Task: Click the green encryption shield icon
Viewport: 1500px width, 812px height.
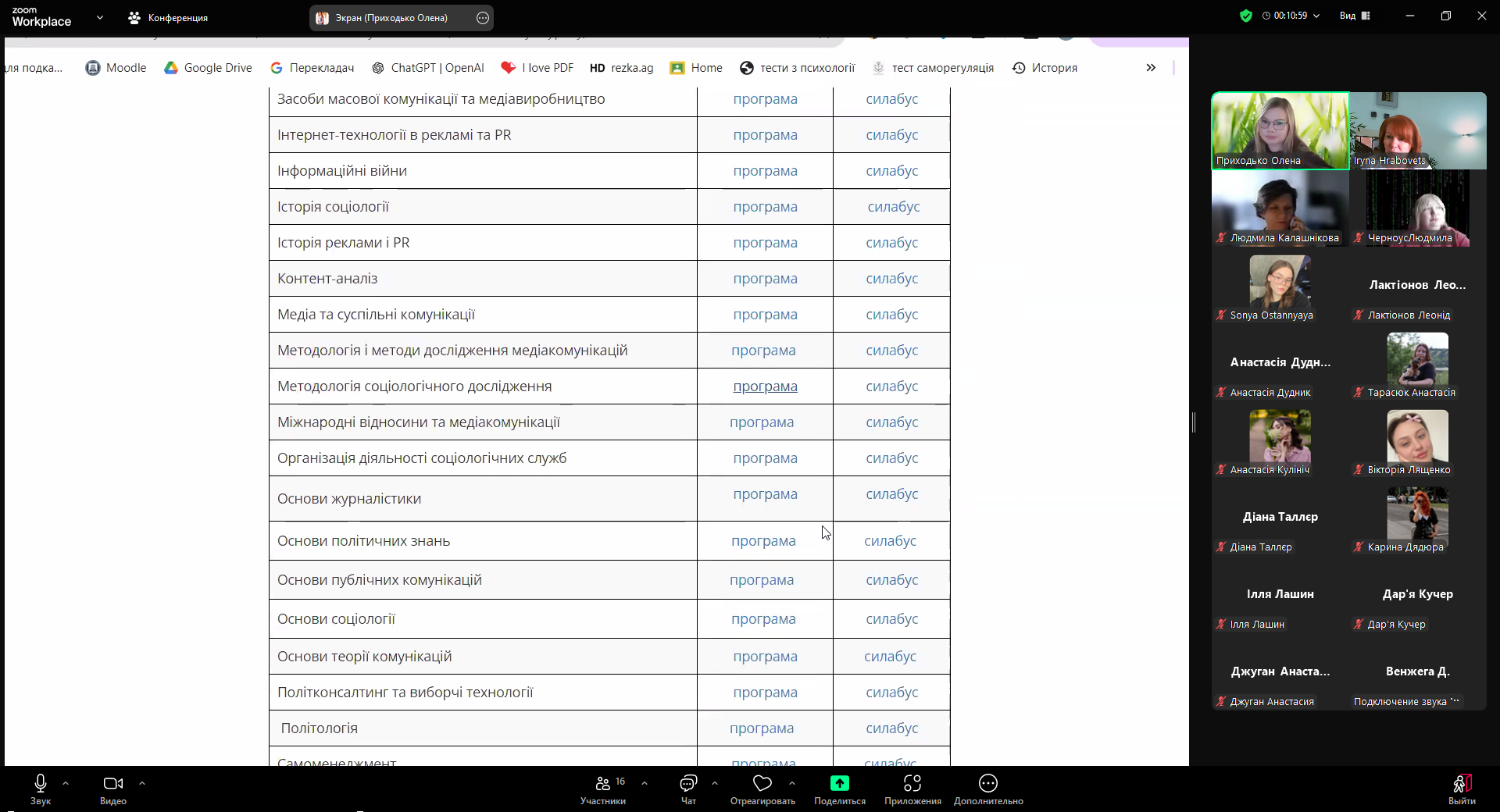Action: 1246,16
